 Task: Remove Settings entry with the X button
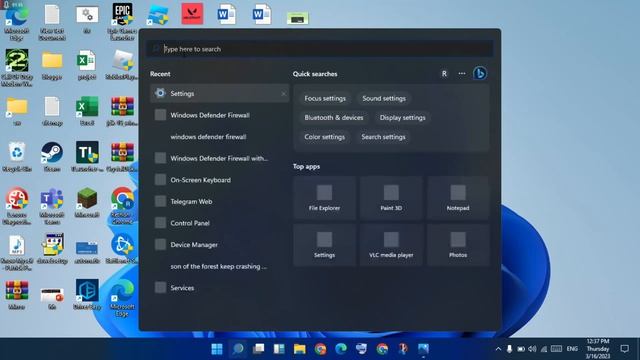click(284, 94)
